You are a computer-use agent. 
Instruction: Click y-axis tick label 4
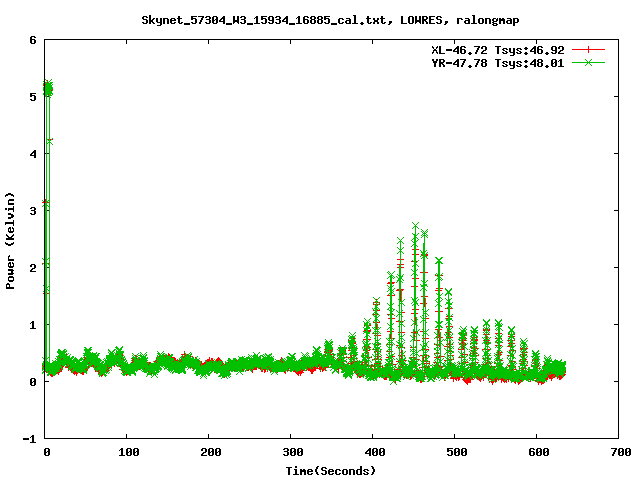coord(33,154)
